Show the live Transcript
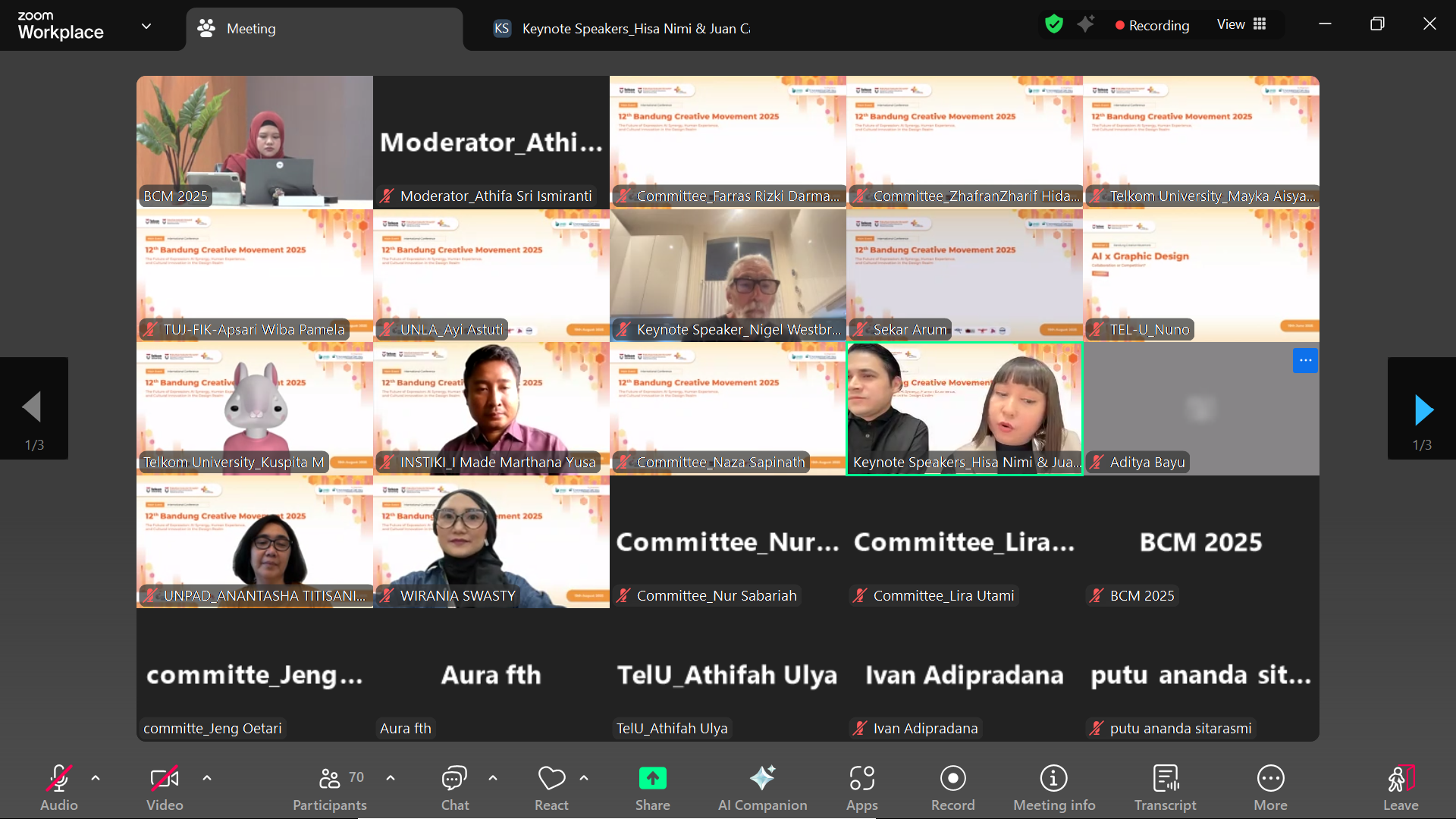Viewport: 1456px width, 819px height. pos(1165,785)
